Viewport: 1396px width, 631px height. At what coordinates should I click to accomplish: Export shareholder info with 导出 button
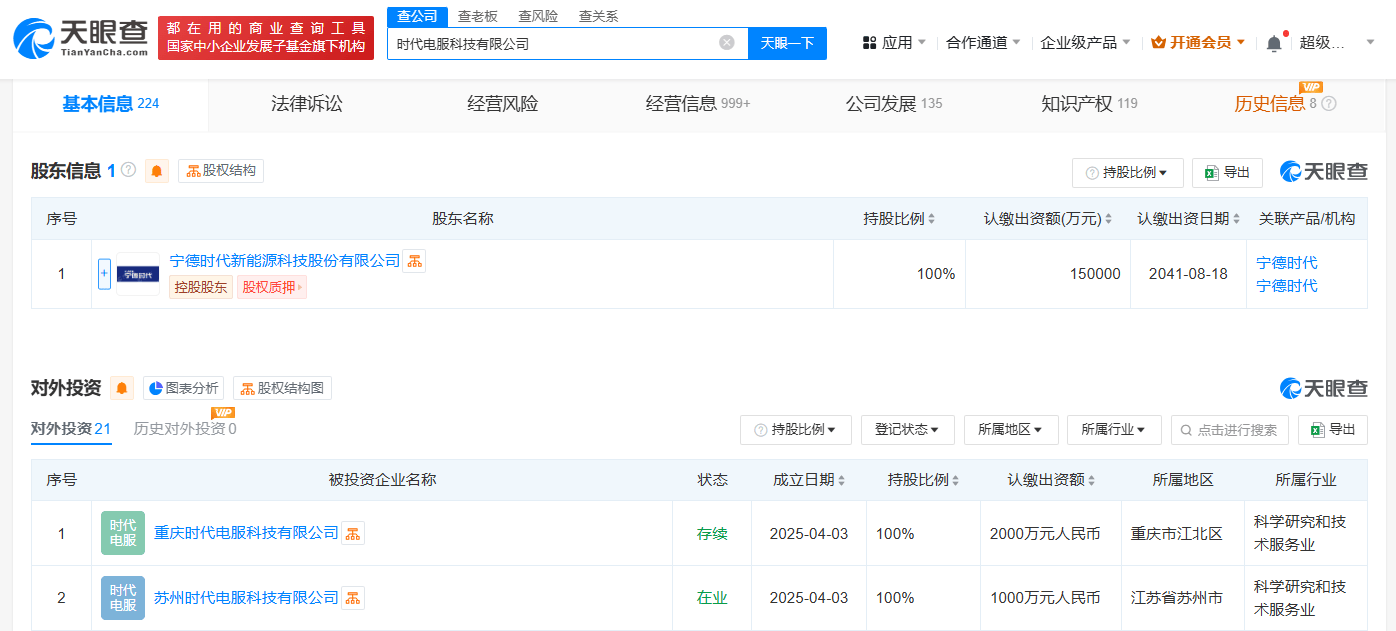[x=1227, y=172]
